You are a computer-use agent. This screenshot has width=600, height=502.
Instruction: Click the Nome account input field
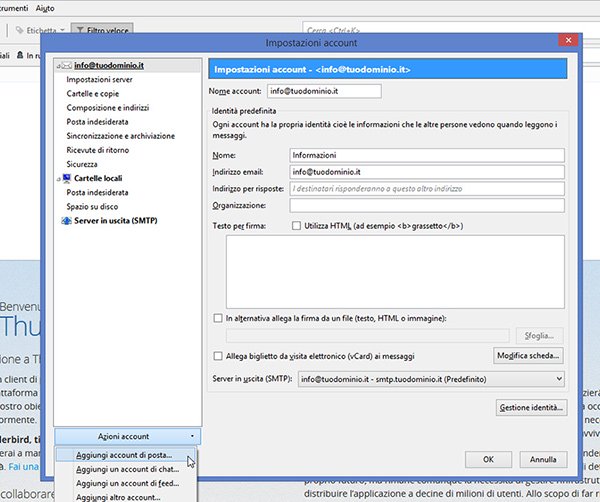click(324, 91)
